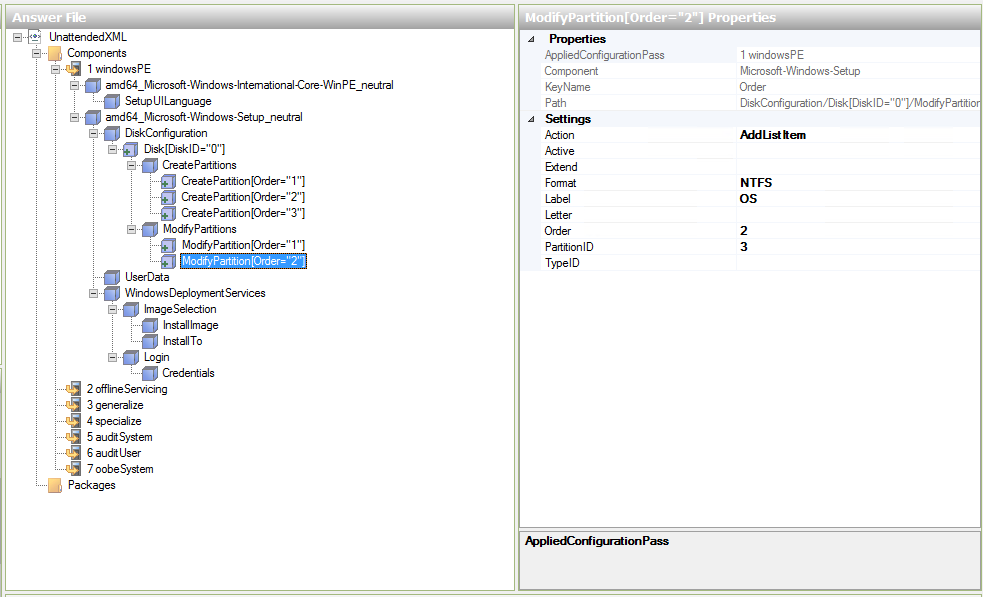Collapse the Properties section header
This screenshot has height=597, width=983.
pos(533,38)
